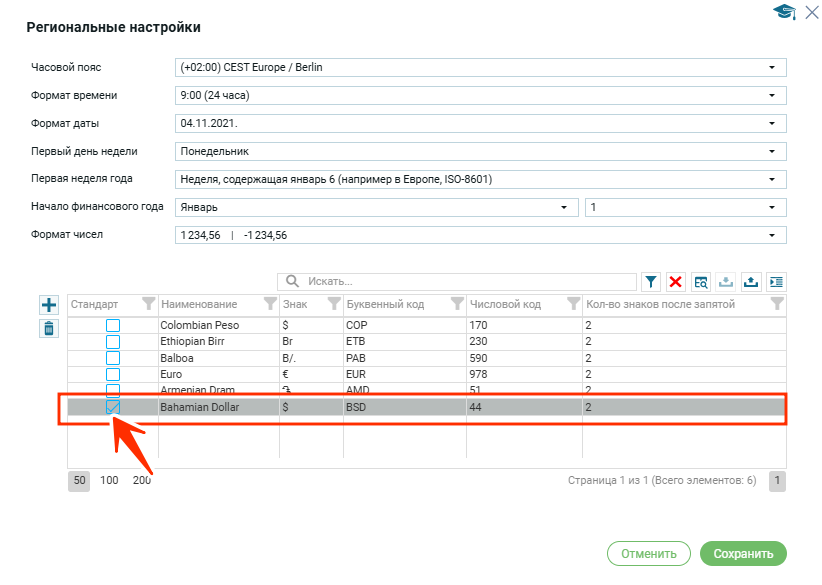This screenshot has width=822, height=585.
Task: Enable Standard checkbox for Euro
Action: pyautogui.click(x=113, y=374)
